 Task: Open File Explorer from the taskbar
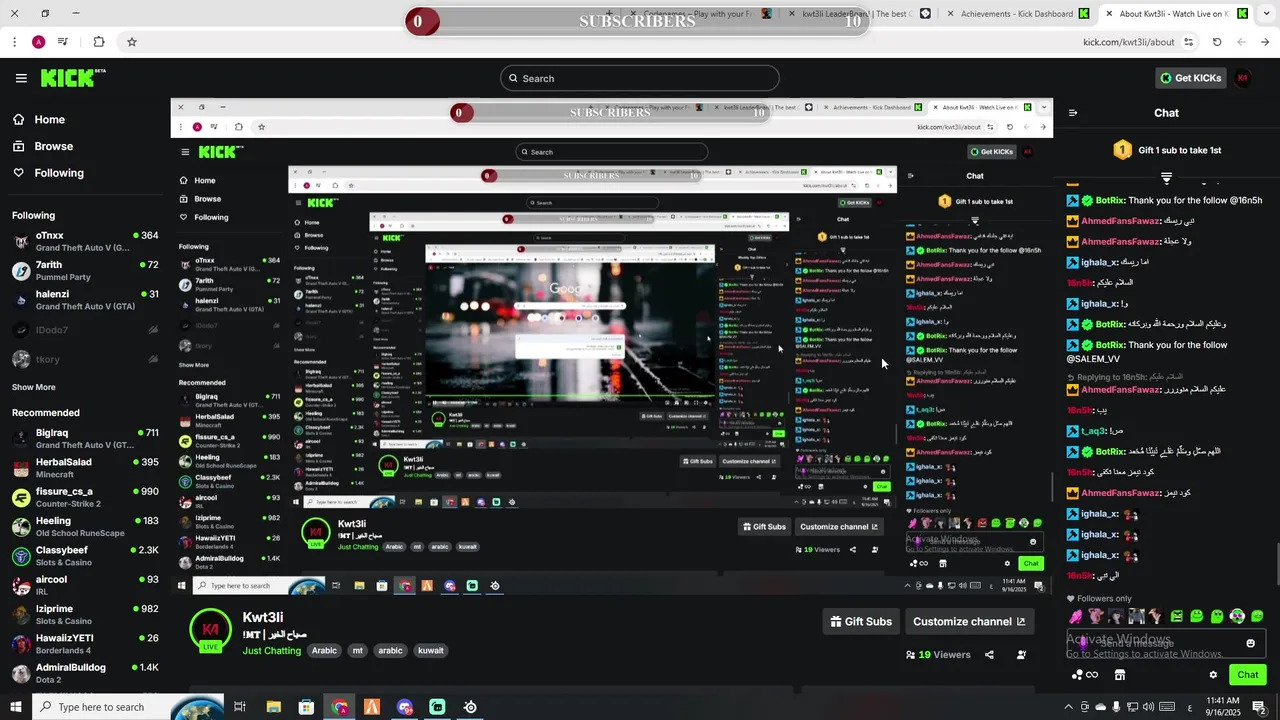(x=274, y=707)
